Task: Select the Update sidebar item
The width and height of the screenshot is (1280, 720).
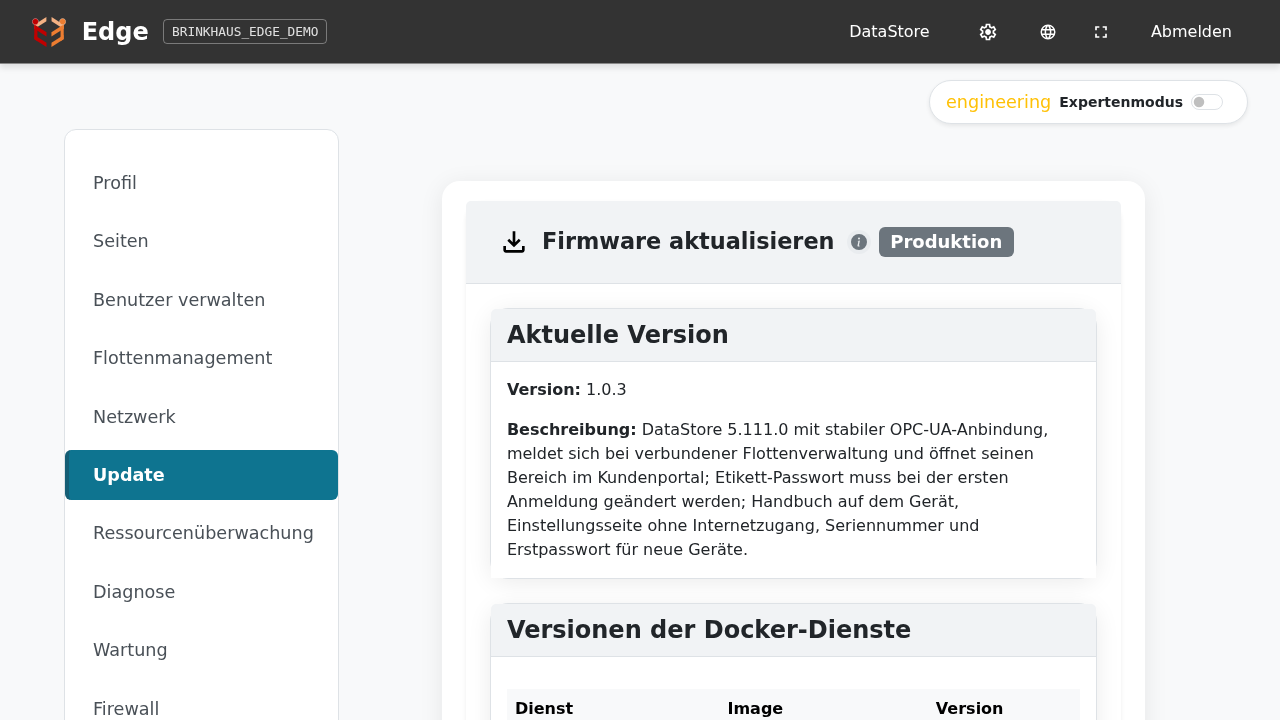Action: [x=201, y=475]
